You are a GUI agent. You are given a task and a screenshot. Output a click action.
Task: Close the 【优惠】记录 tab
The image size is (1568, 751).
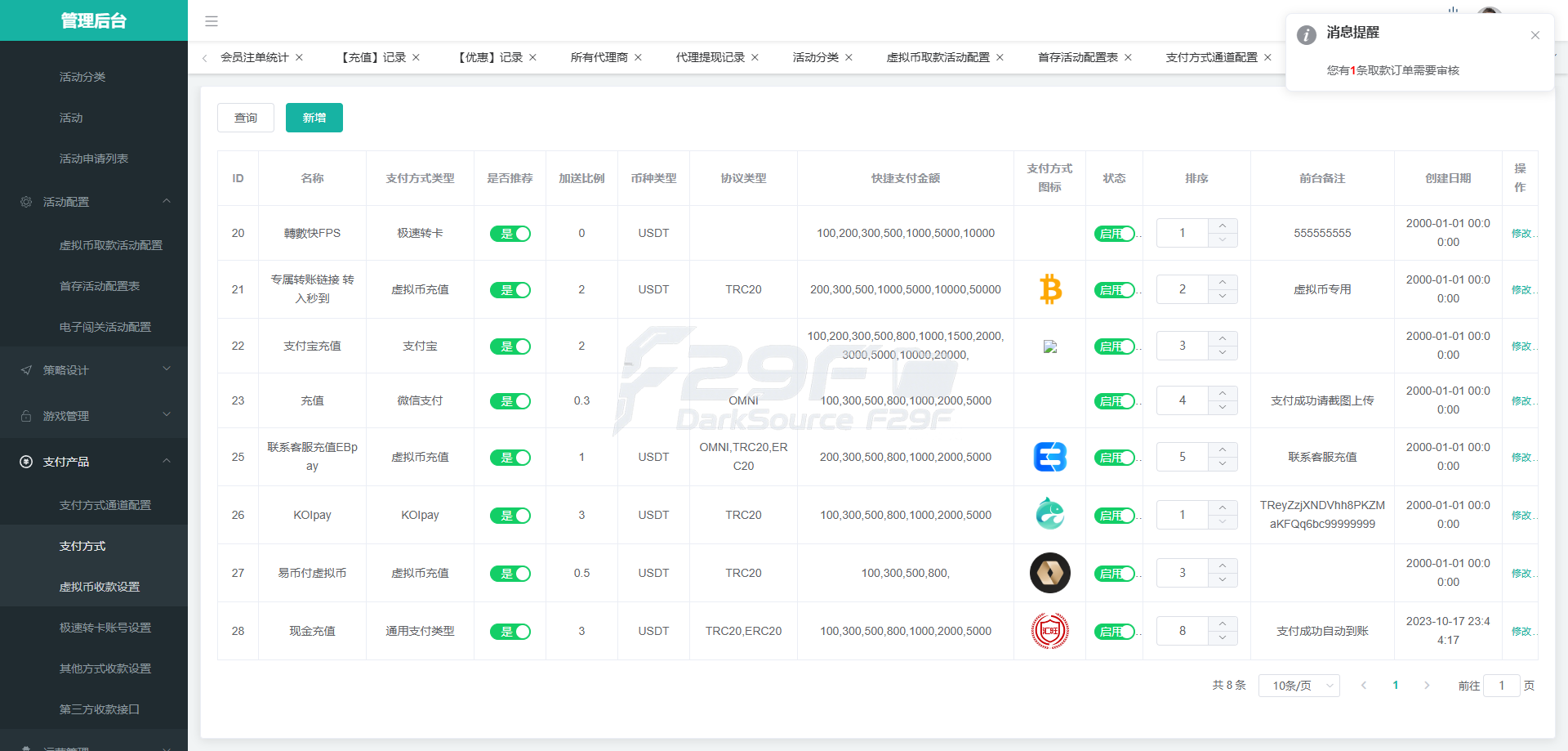click(533, 57)
